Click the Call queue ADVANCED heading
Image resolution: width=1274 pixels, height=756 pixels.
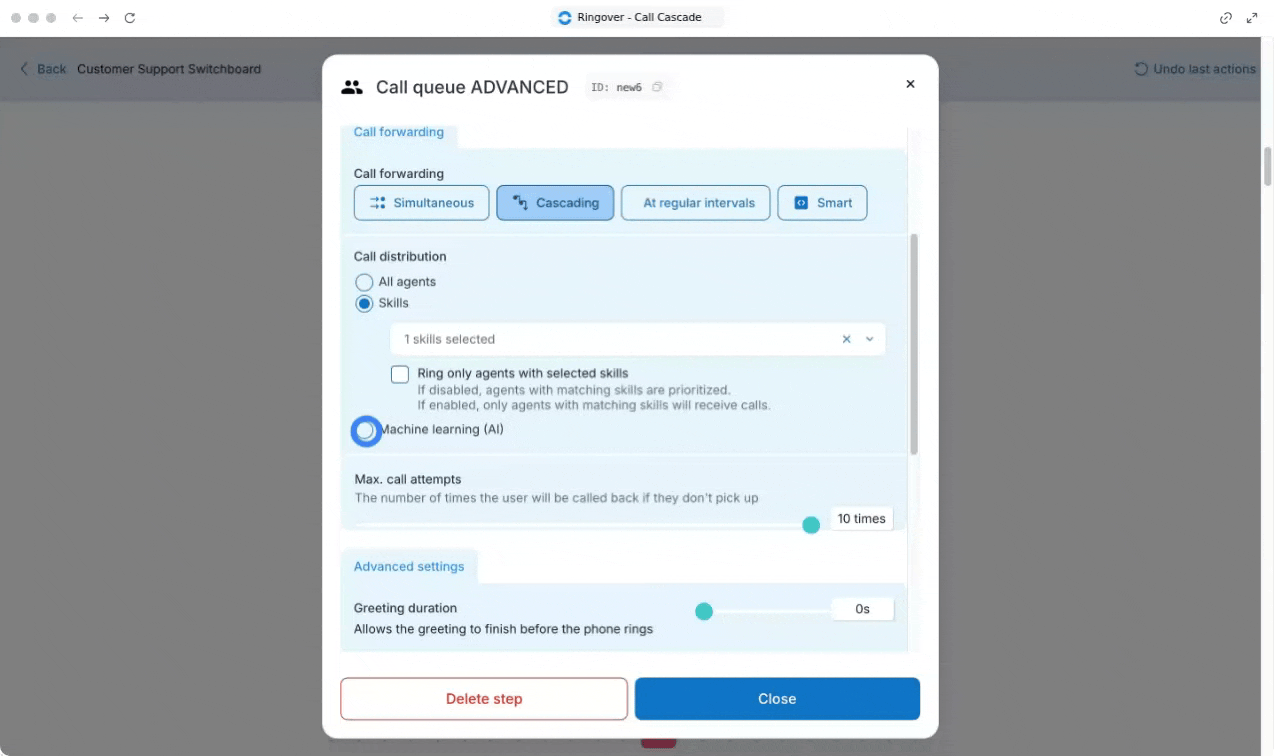point(472,87)
